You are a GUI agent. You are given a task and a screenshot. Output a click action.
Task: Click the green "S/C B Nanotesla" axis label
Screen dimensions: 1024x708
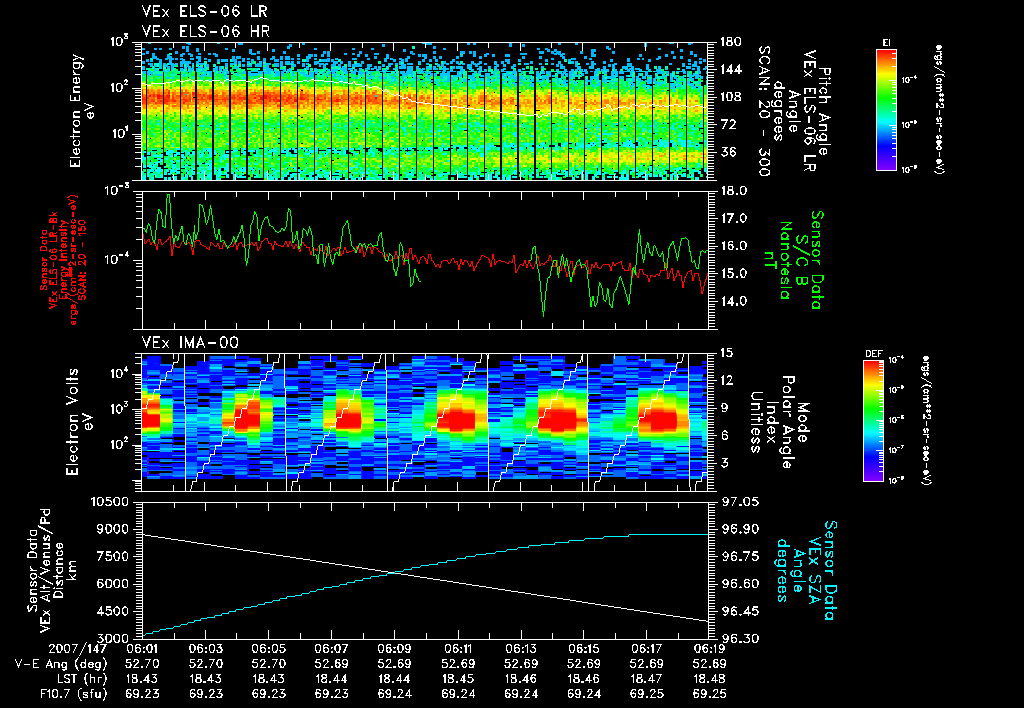(793, 260)
